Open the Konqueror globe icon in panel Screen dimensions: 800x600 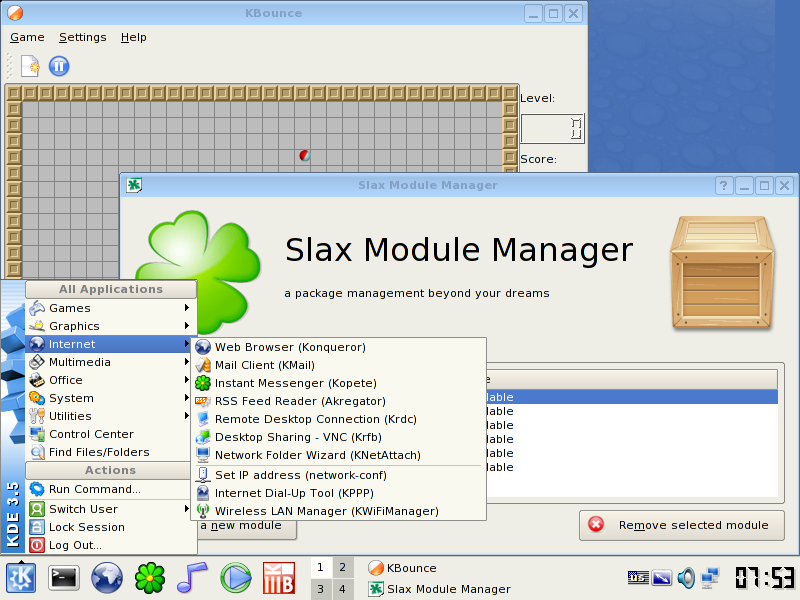point(107,578)
